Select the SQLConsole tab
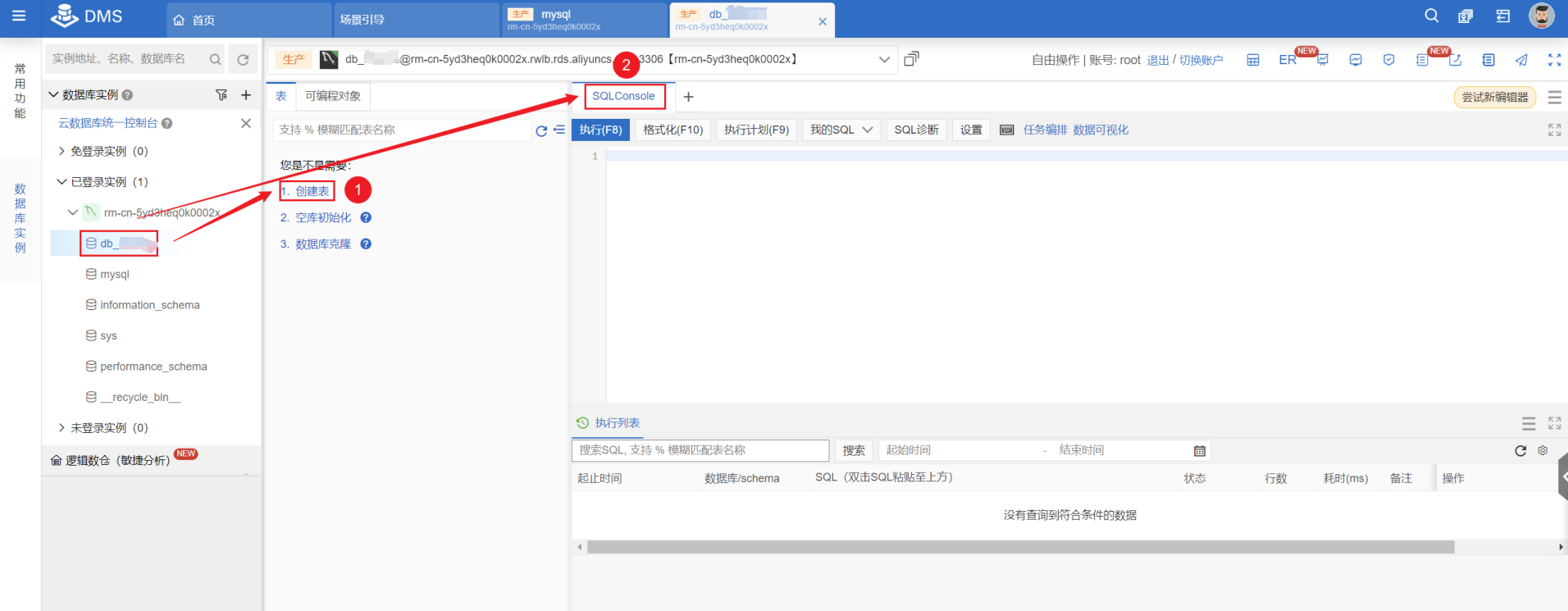The height and width of the screenshot is (611, 1568). (x=623, y=96)
